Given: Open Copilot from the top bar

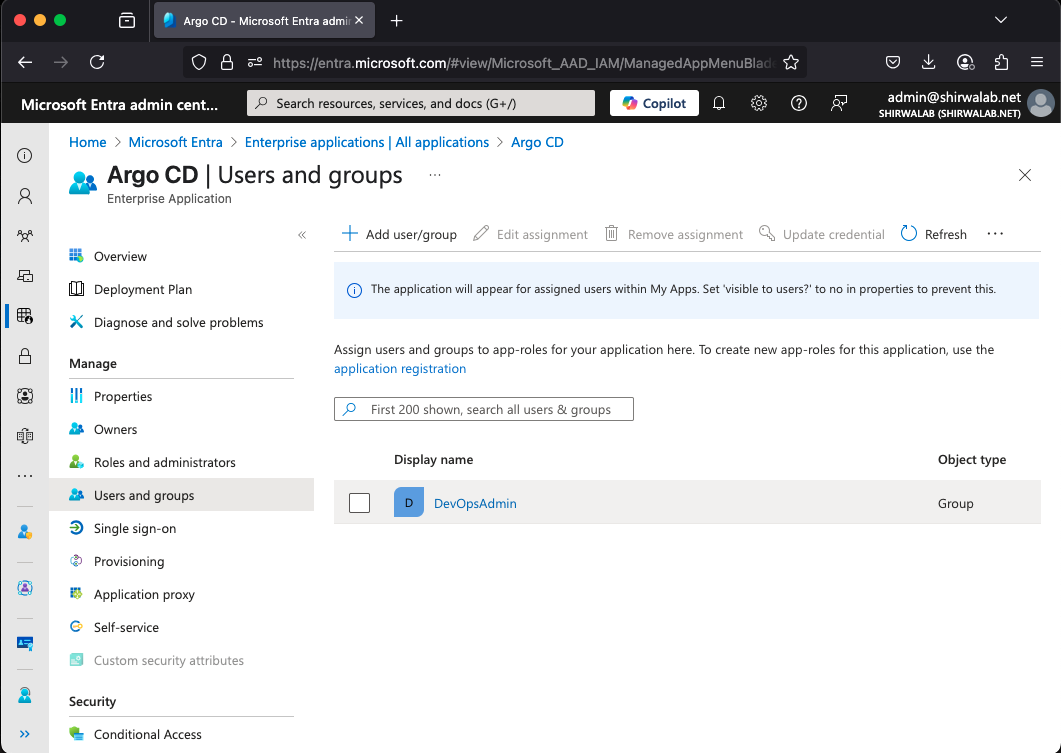Looking at the screenshot, I should tap(654, 103).
